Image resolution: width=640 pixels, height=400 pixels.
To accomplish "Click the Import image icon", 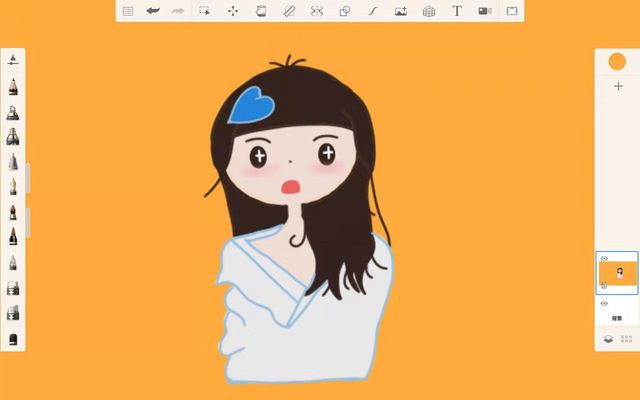I will point(401,11).
